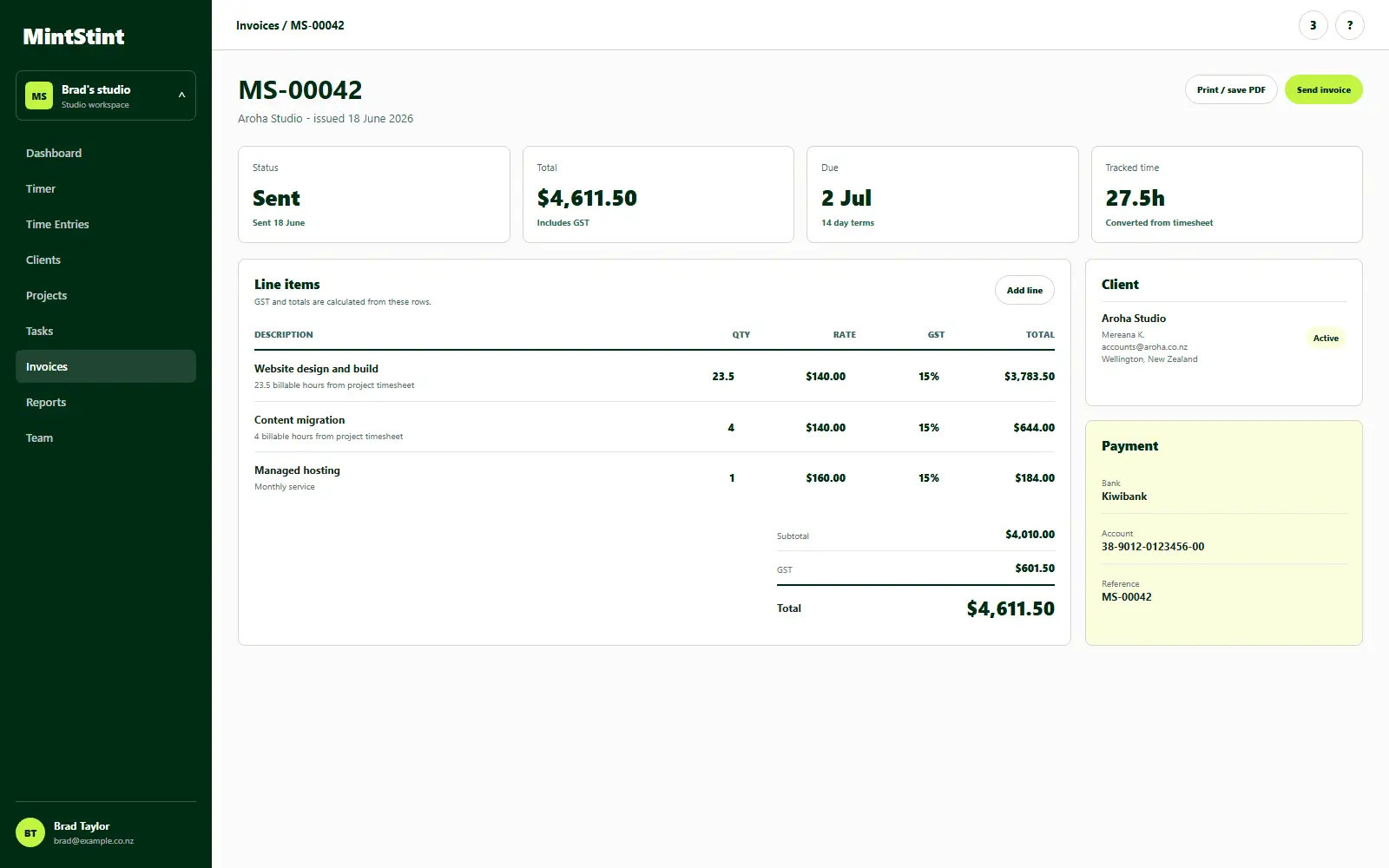The height and width of the screenshot is (868, 1389).
Task: Open the Status Sent summary card
Action: click(x=374, y=194)
